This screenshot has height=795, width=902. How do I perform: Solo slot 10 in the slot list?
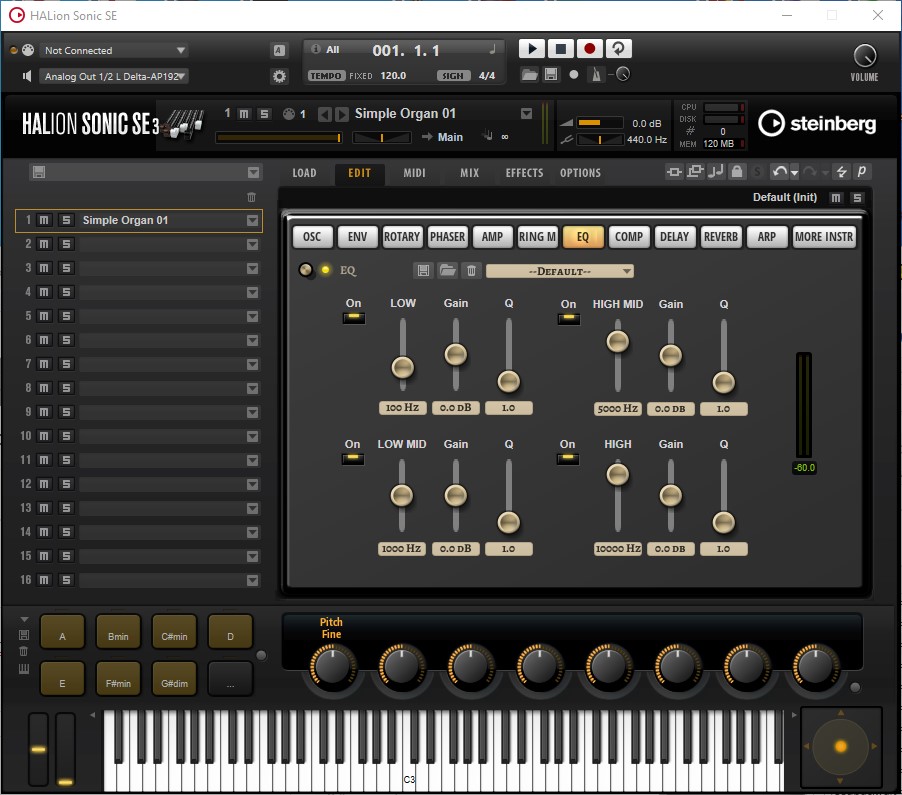coord(66,436)
